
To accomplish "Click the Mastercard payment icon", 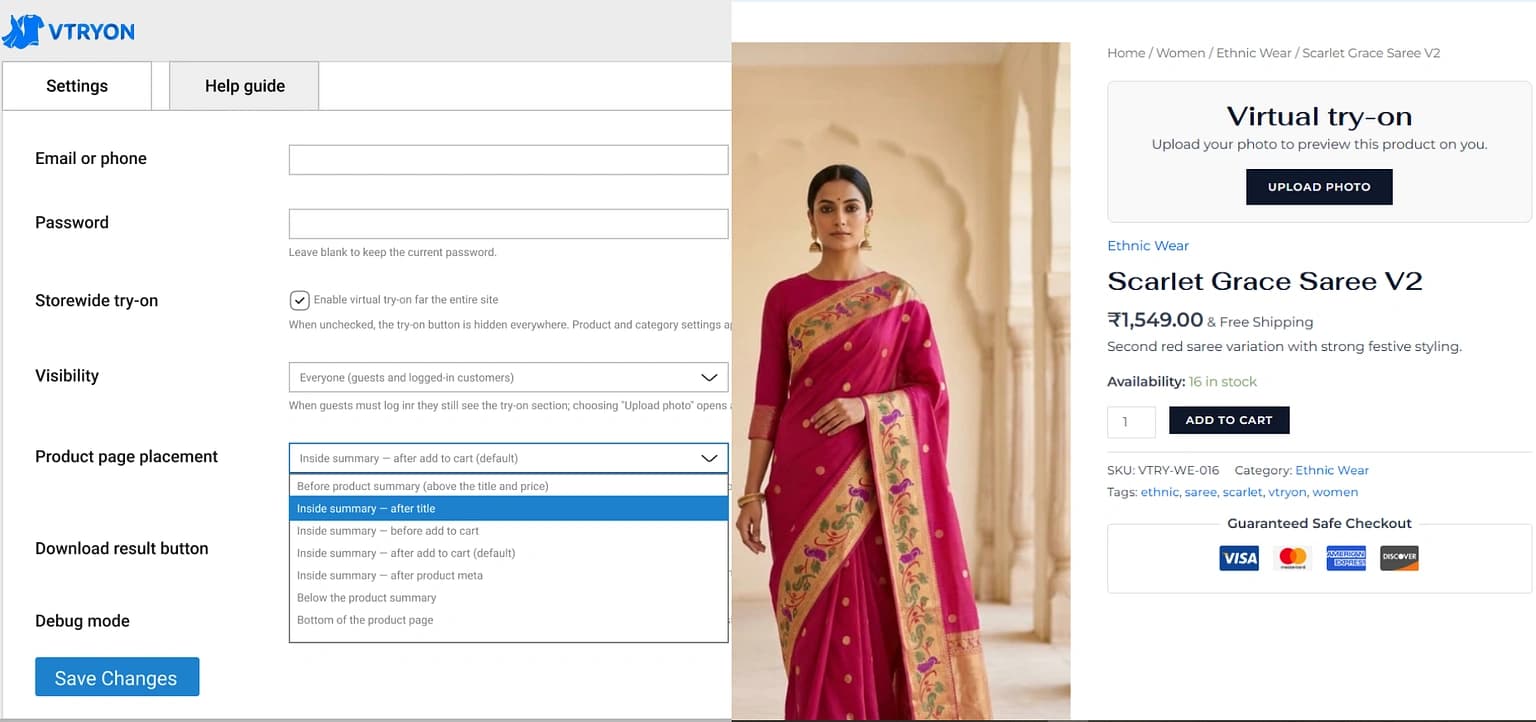I will click(x=1292, y=558).
